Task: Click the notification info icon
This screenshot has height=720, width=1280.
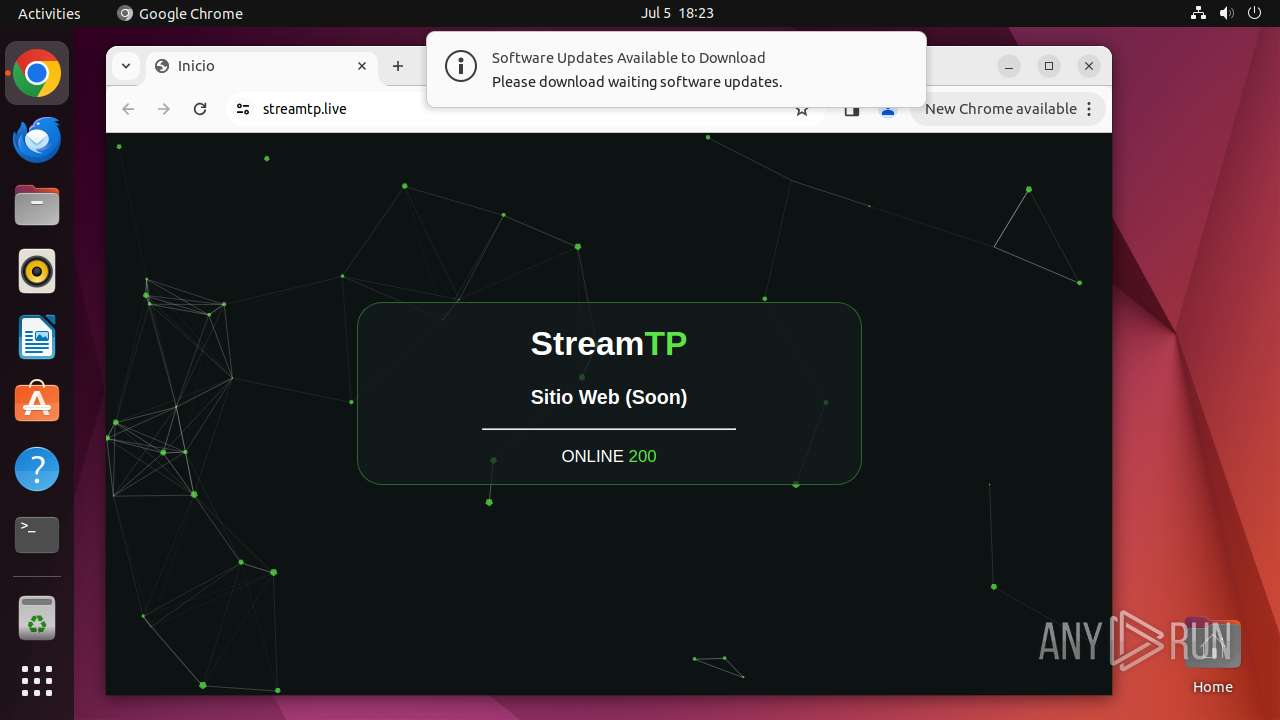Action: (x=461, y=67)
